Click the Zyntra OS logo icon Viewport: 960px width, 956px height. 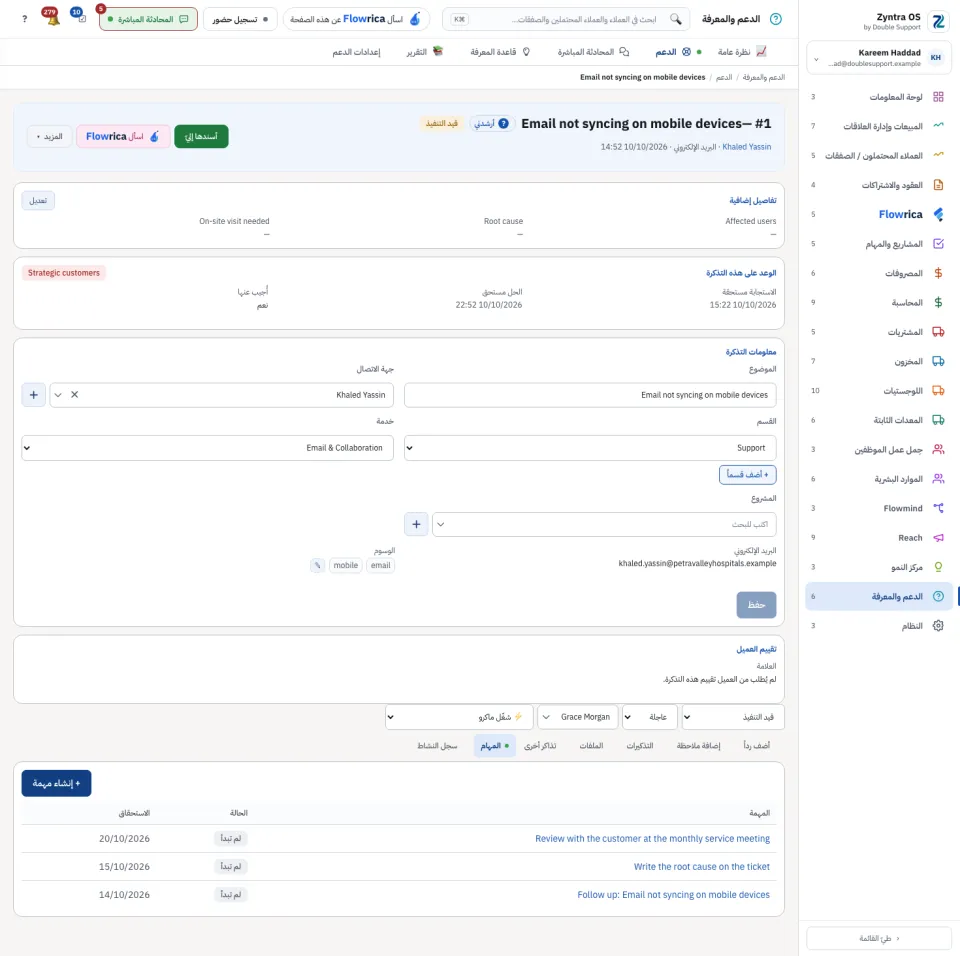[x=938, y=22]
